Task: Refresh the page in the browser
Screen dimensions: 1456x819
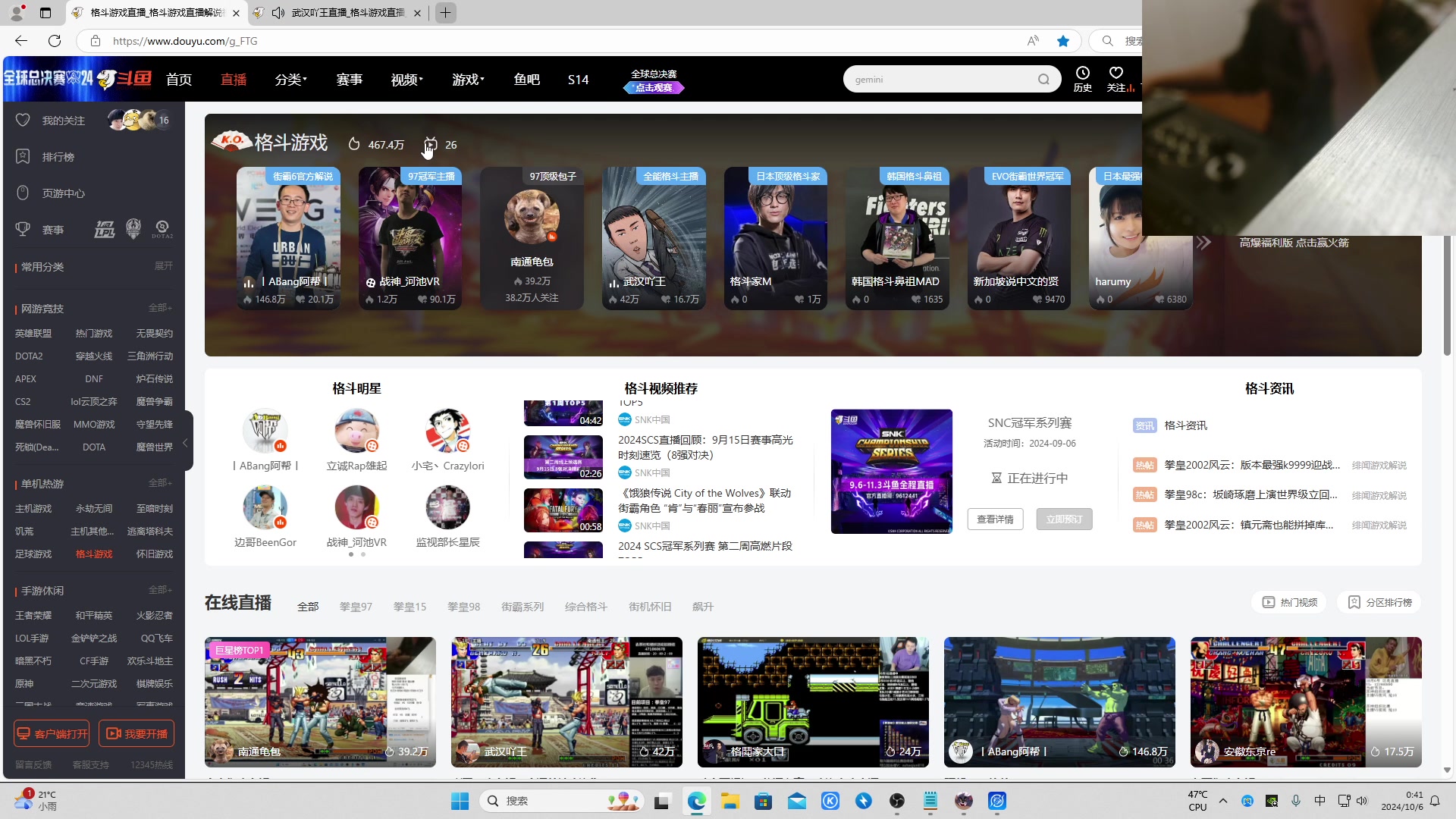Action: point(55,41)
